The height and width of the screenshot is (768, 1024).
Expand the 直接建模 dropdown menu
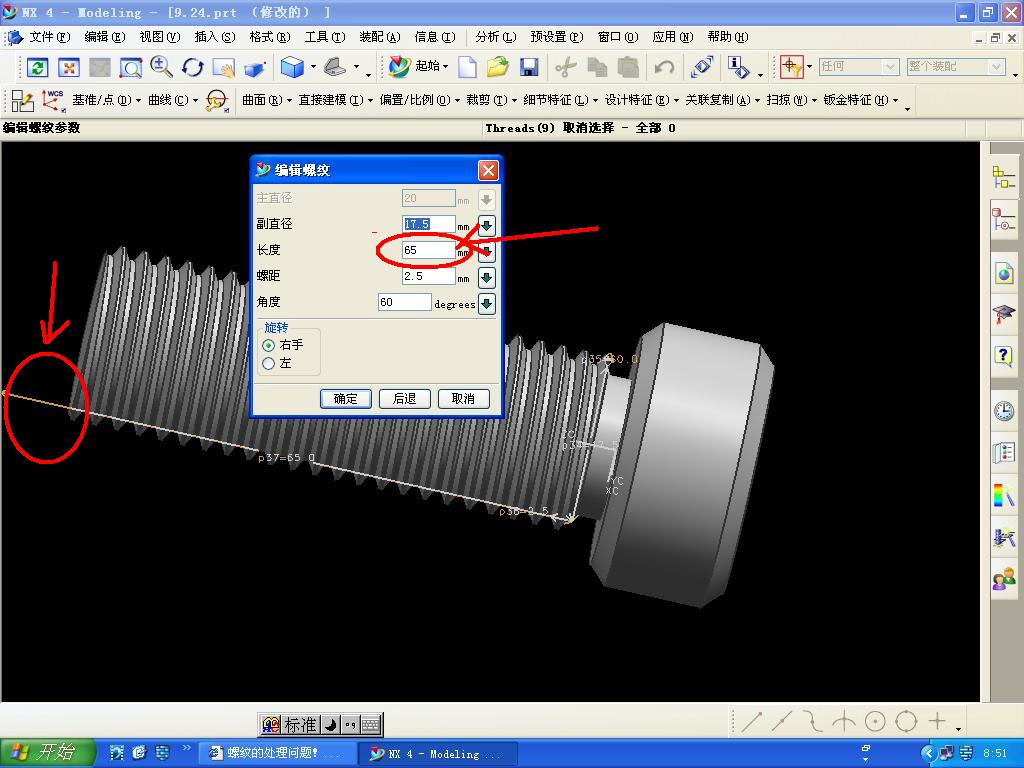[335, 100]
